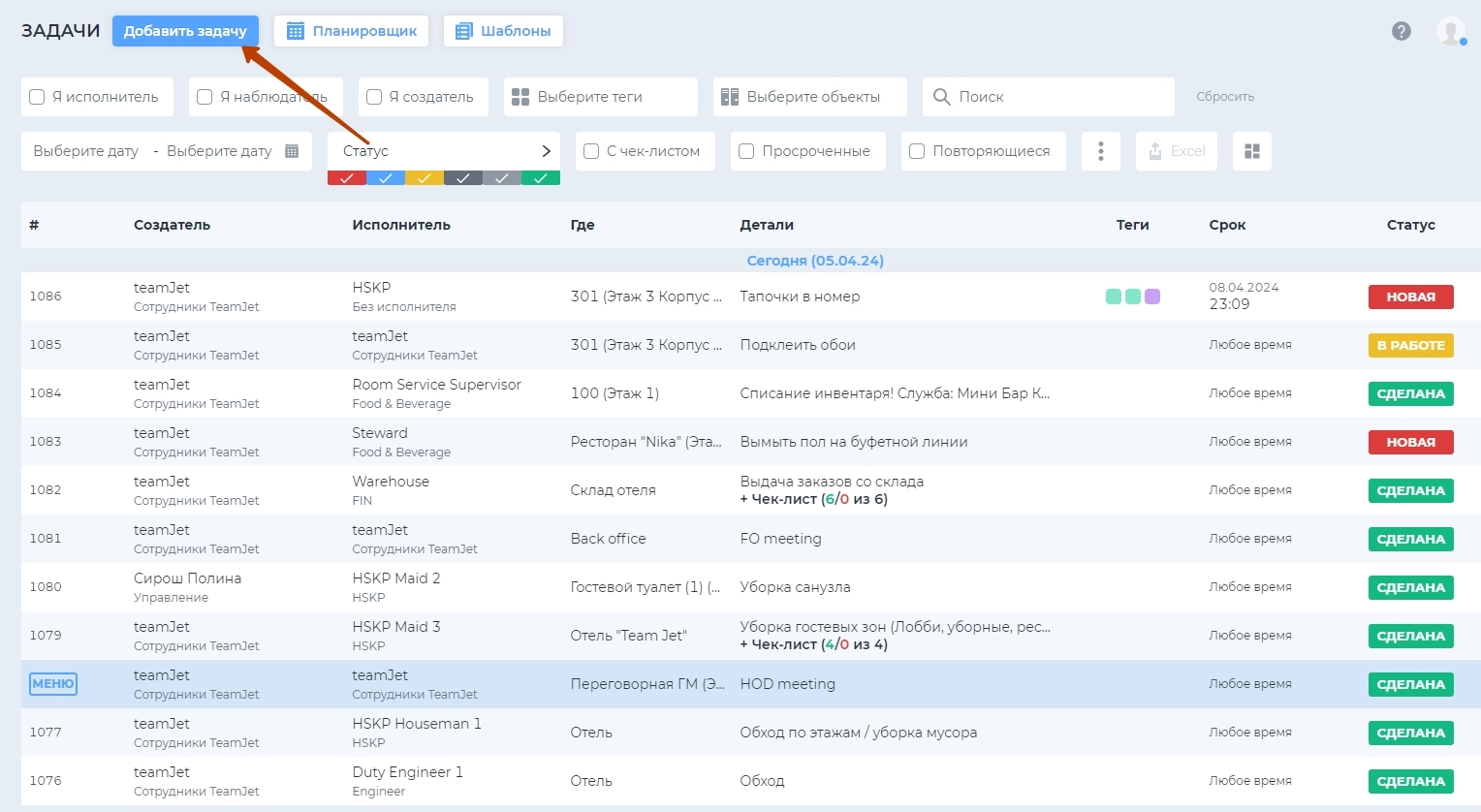Open task 'FO meeting'
The height and width of the screenshot is (812, 1481).
pos(780,539)
